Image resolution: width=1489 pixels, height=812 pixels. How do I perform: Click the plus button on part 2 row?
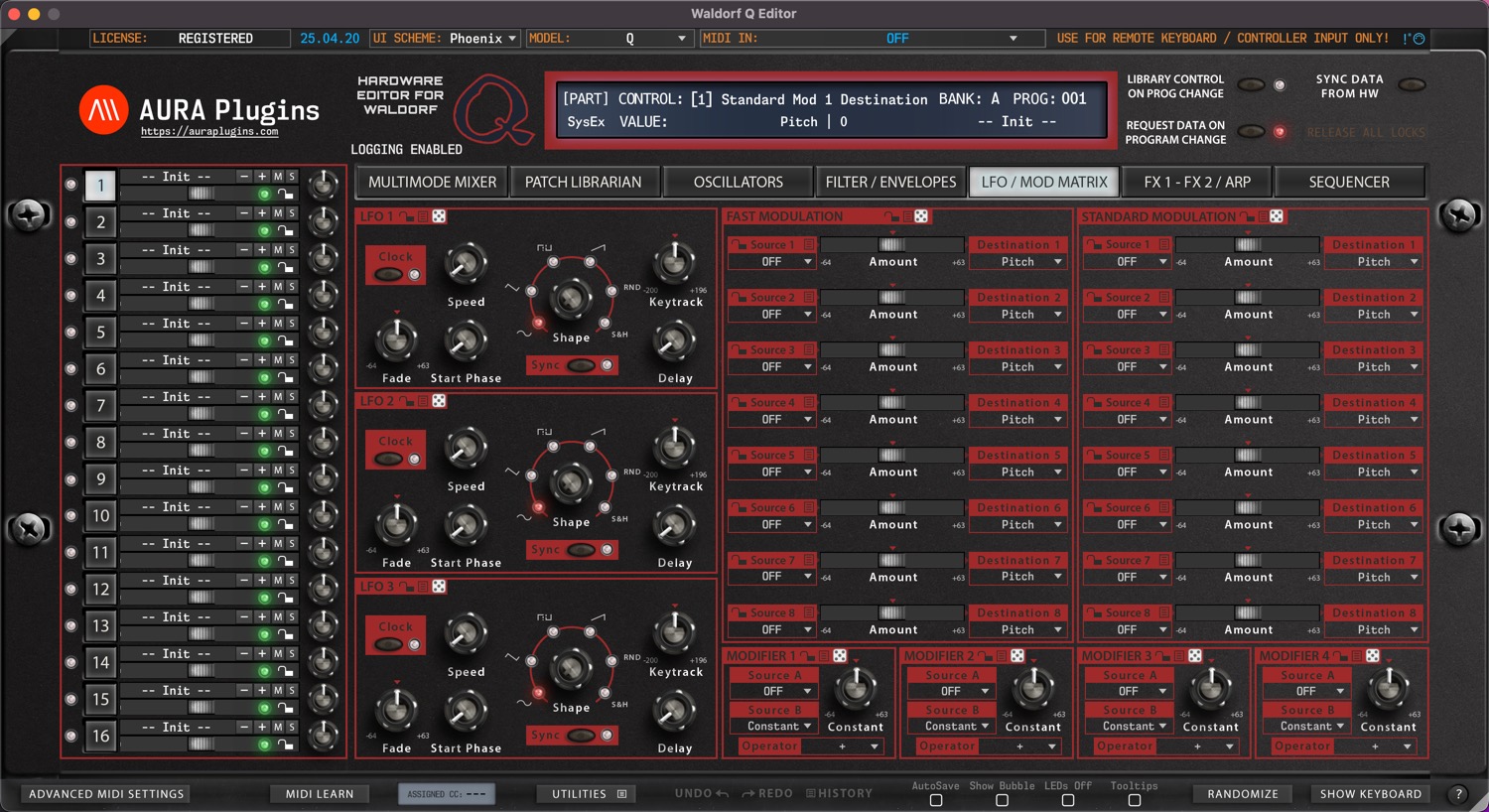point(262,213)
